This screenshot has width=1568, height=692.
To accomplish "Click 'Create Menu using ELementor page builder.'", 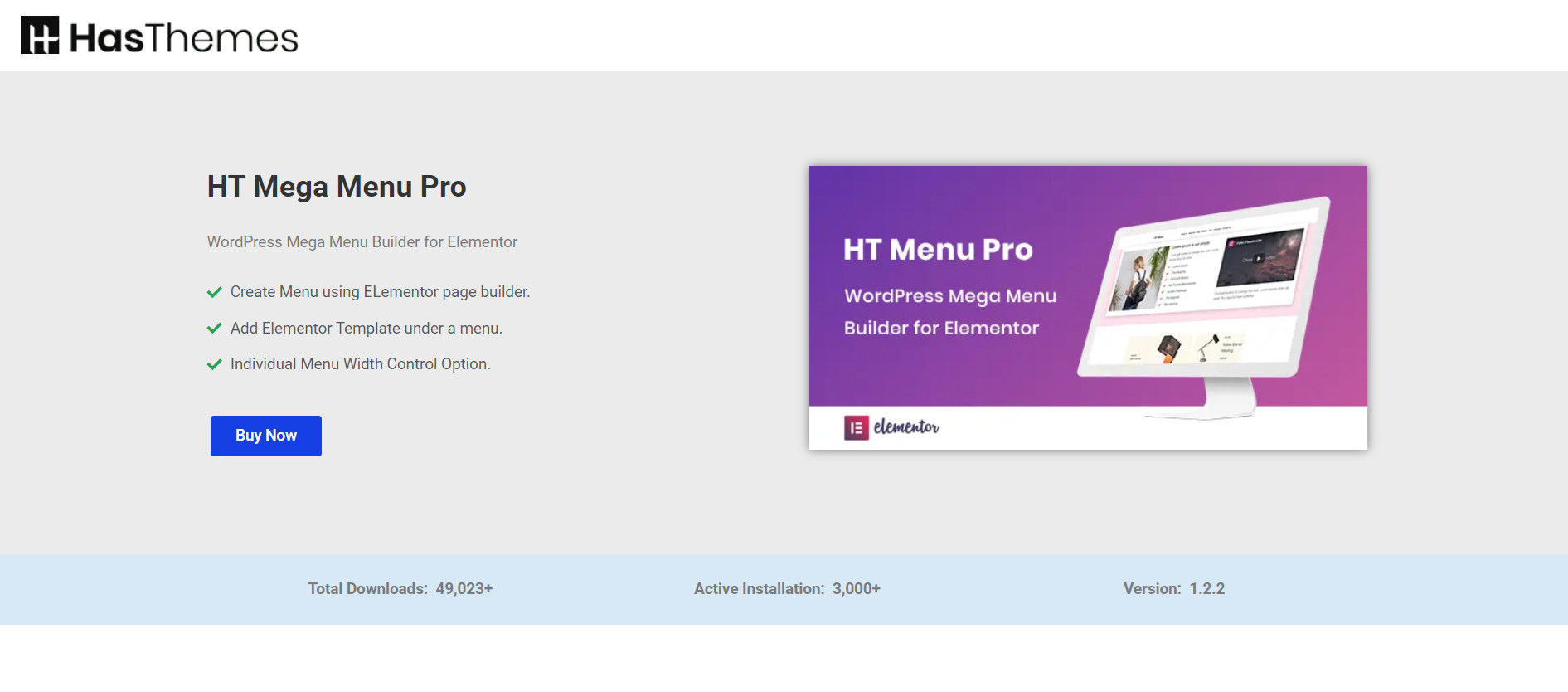I will (380, 292).
